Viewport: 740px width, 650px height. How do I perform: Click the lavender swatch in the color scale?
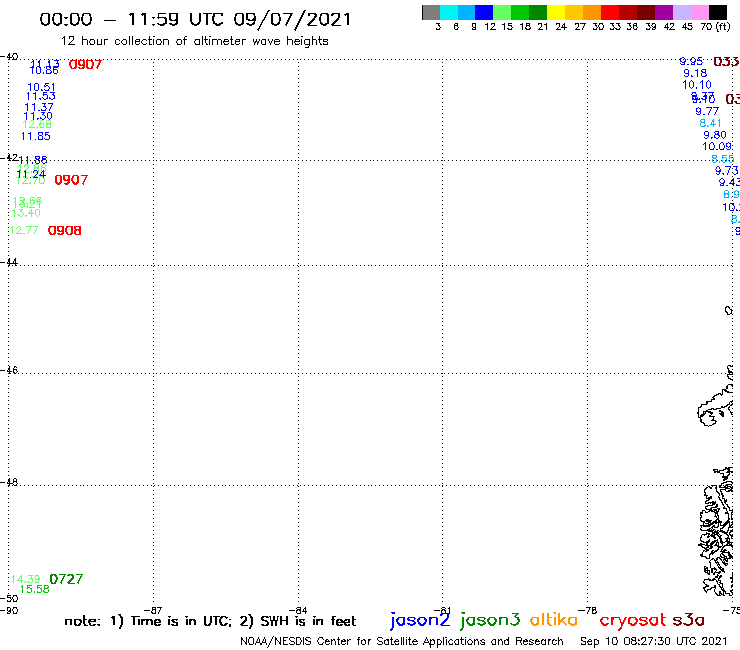click(682, 12)
